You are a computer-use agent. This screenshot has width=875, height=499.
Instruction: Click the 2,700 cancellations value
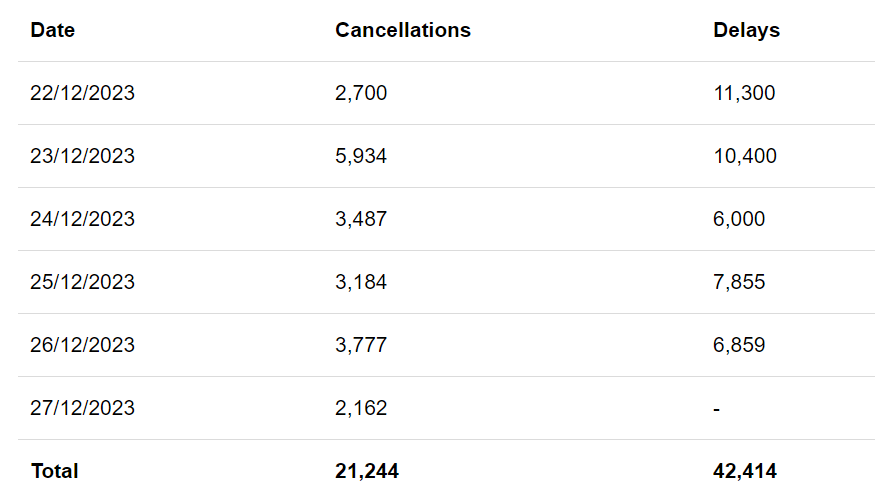tap(361, 93)
